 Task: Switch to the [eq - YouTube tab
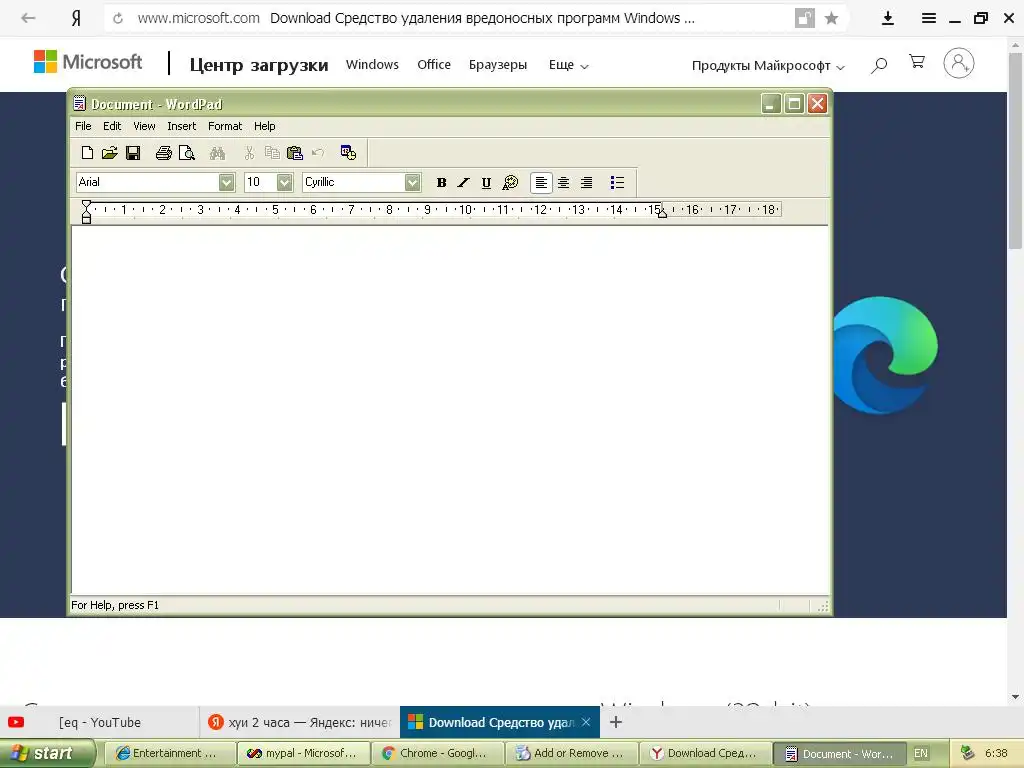point(99,722)
